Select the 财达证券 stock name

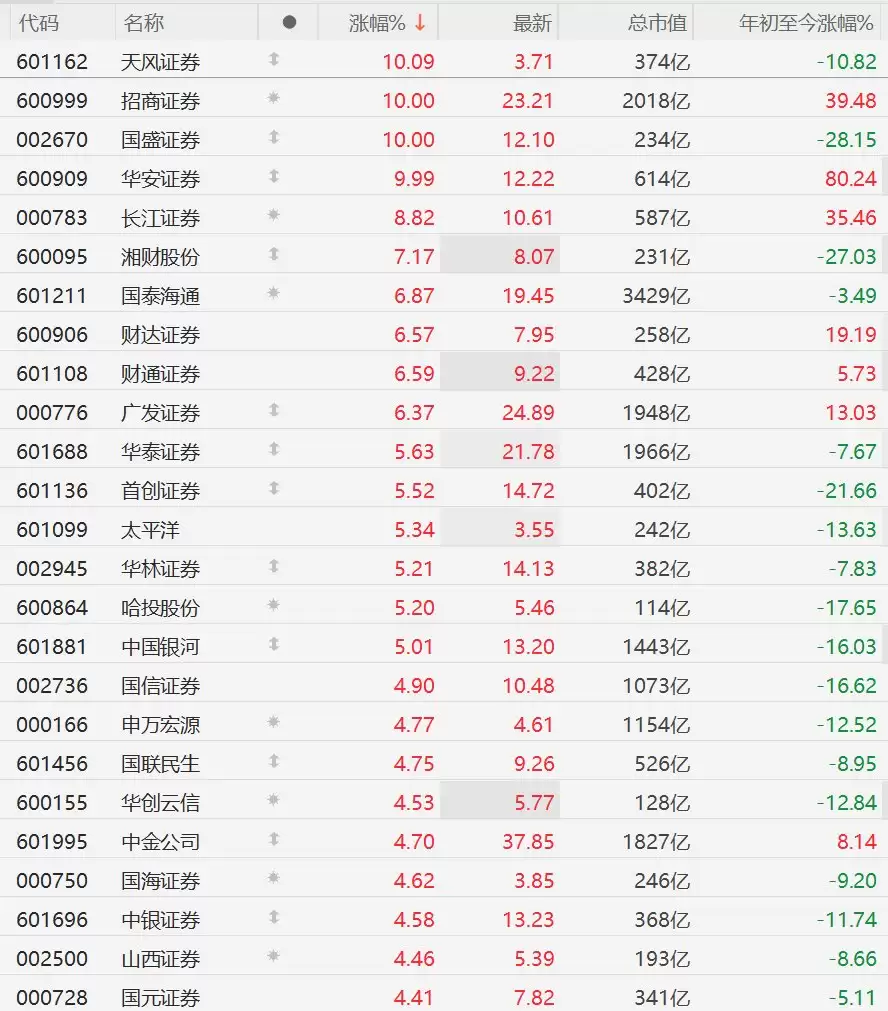161,335
